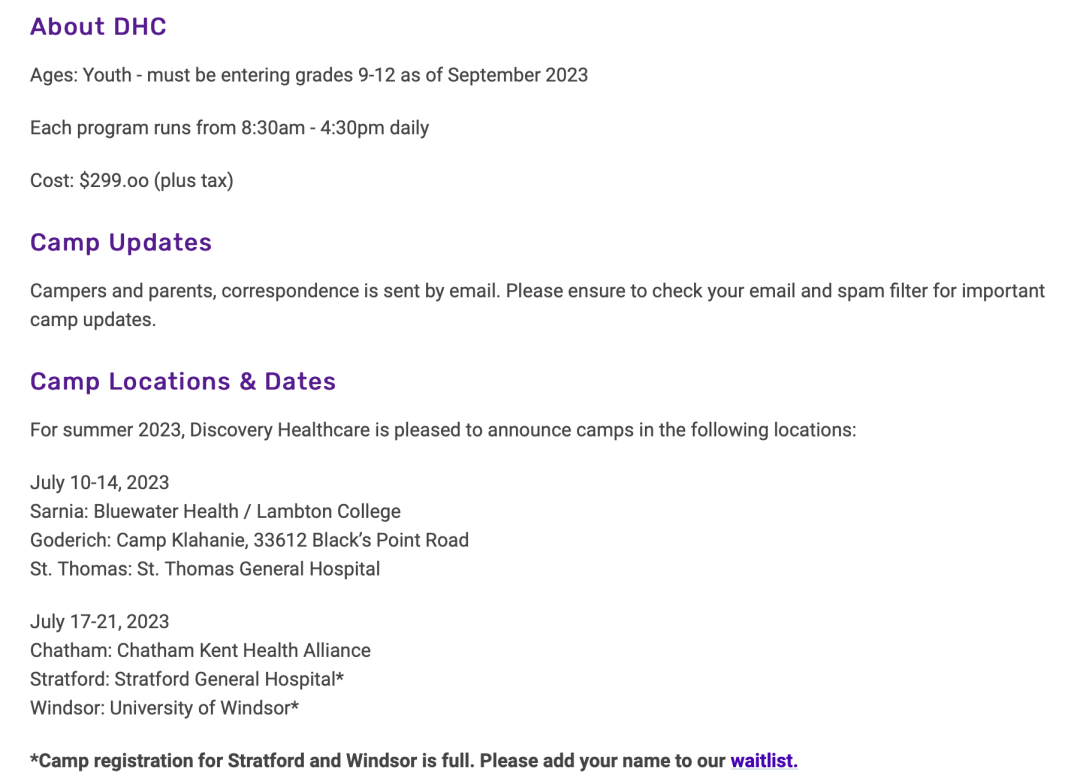Image resolution: width=1080 pixels, height=778 pixels.
Task: Click the Goderich Camp Klahanie address line
Action: pyautogui.click(x=249, y=540)
